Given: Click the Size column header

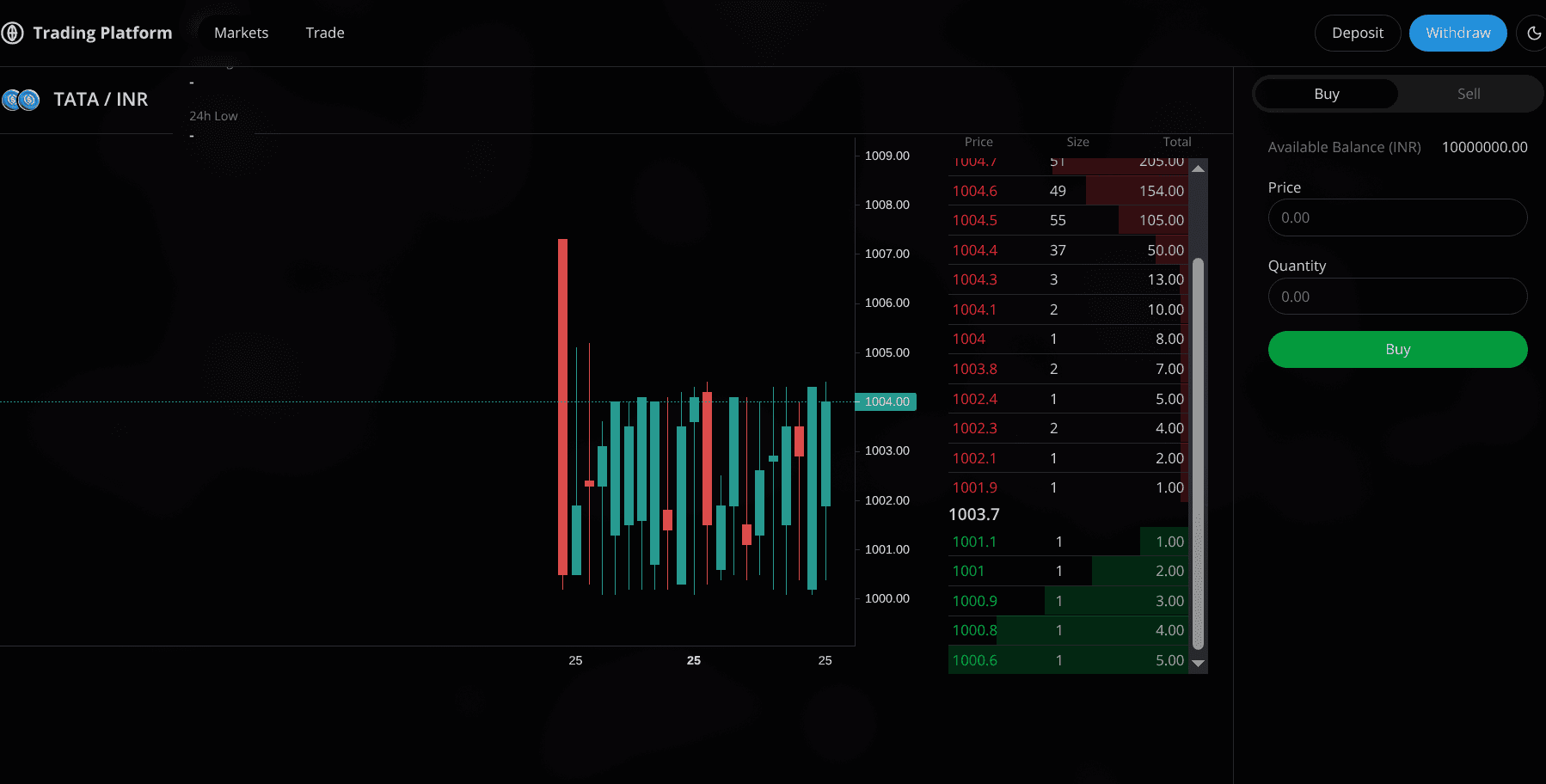Looking at the screenshot, I should [x=1078, y=142].
